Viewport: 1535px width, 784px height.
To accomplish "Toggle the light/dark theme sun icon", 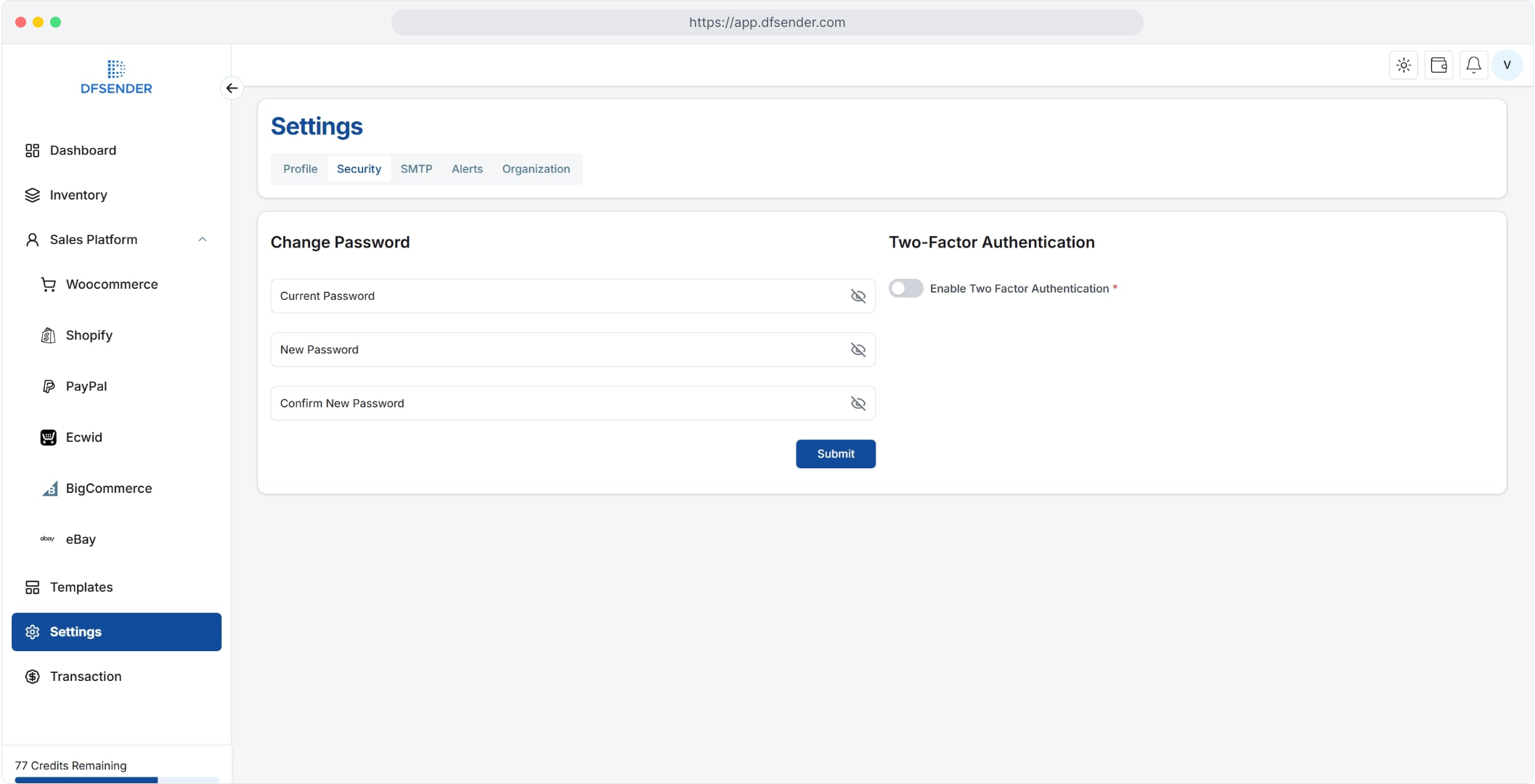I will coord(1404,65).
